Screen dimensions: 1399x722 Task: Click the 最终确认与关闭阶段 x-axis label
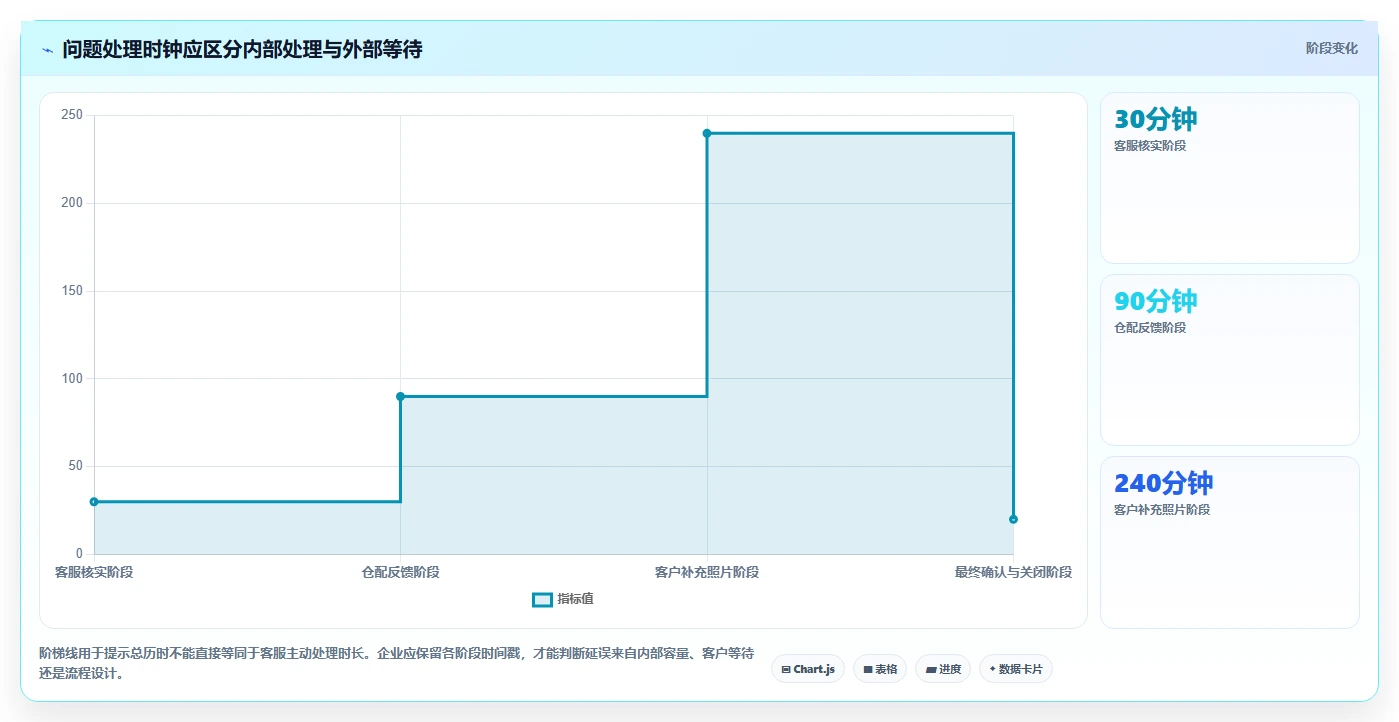[x=1013, y=572]
